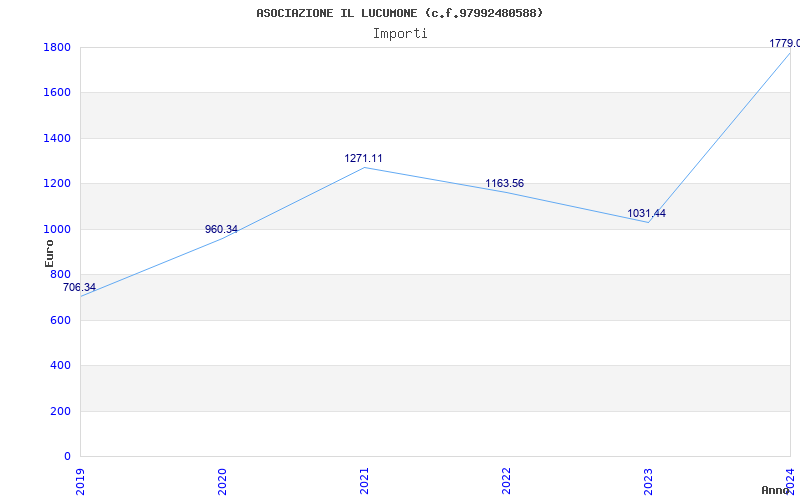
Task: Click y-axis value 0
Action: [68, 457]
